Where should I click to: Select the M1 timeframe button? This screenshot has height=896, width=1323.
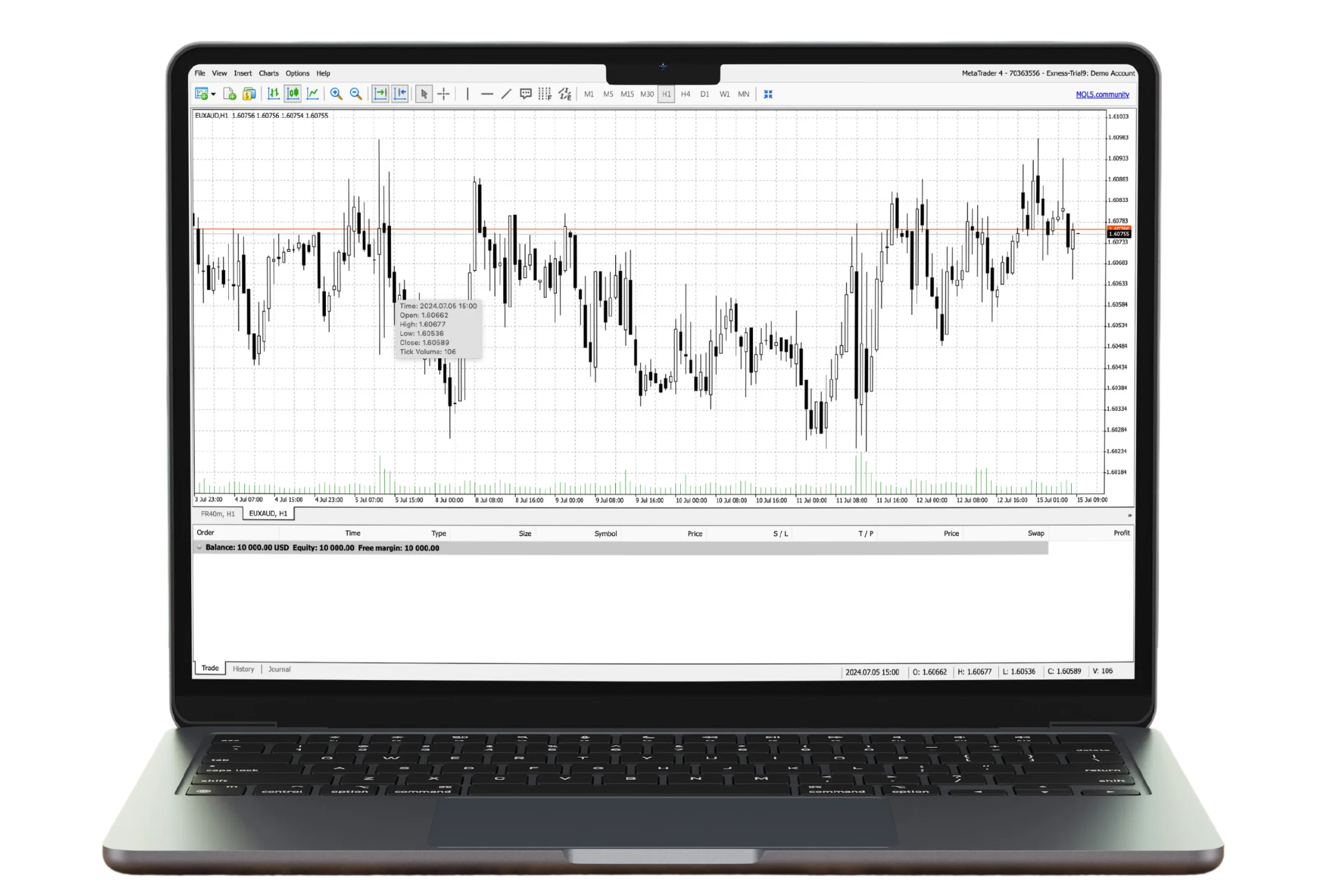click(589, 94)
